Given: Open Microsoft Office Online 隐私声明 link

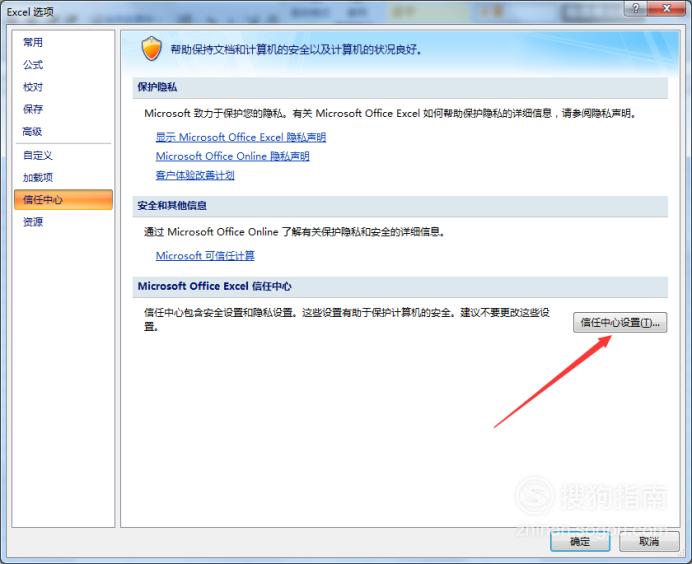Looking at the screenshot, I should (x=233, y=156).
